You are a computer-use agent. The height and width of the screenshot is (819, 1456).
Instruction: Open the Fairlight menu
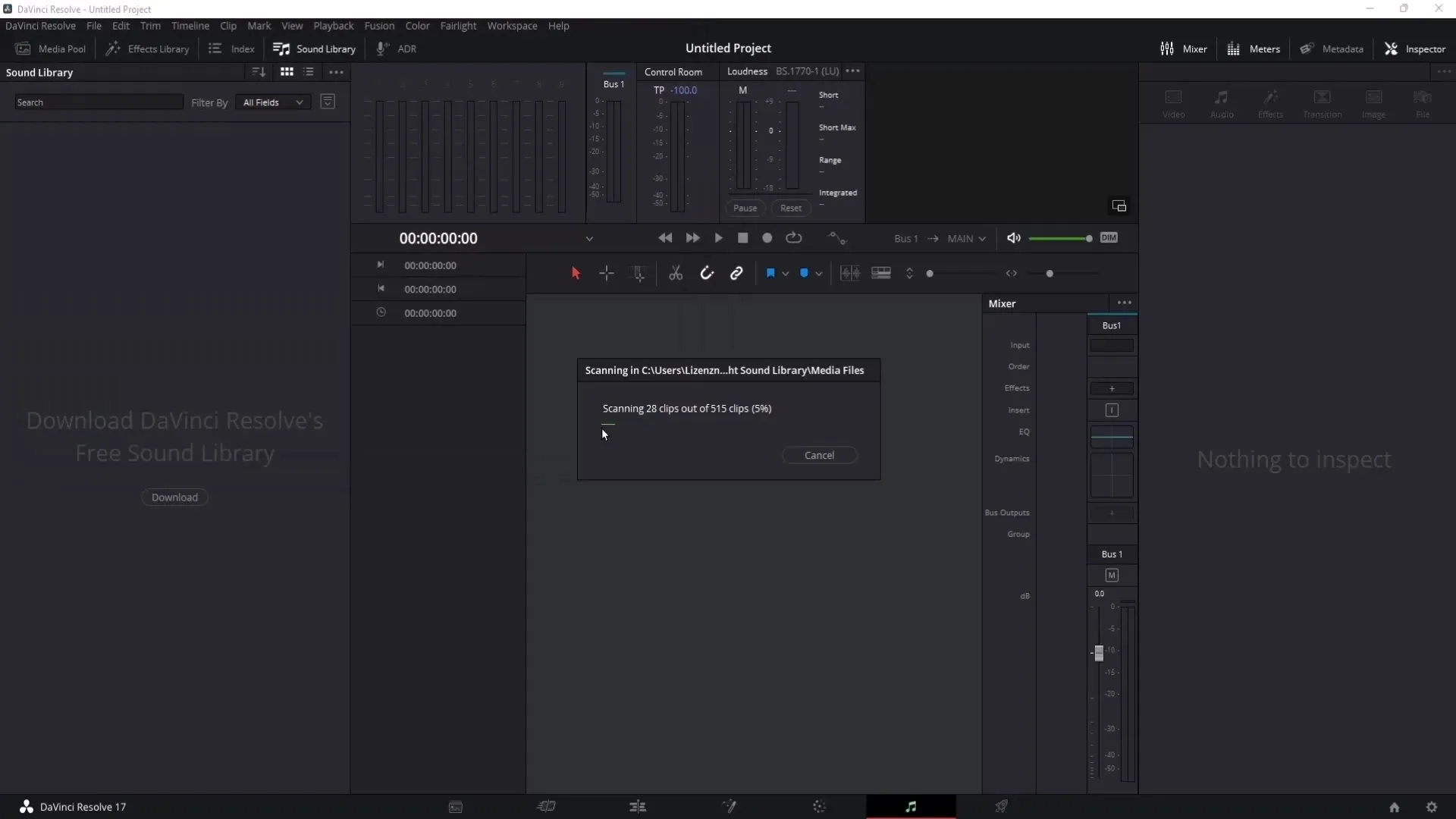click(x=458, y=25)
